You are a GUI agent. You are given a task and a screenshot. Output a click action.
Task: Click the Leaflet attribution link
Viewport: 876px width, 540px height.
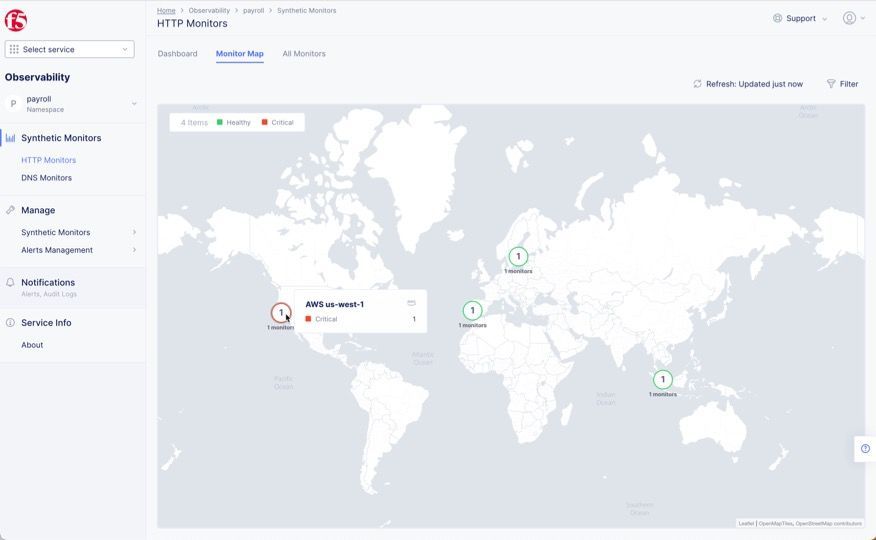tap(746, 524)
